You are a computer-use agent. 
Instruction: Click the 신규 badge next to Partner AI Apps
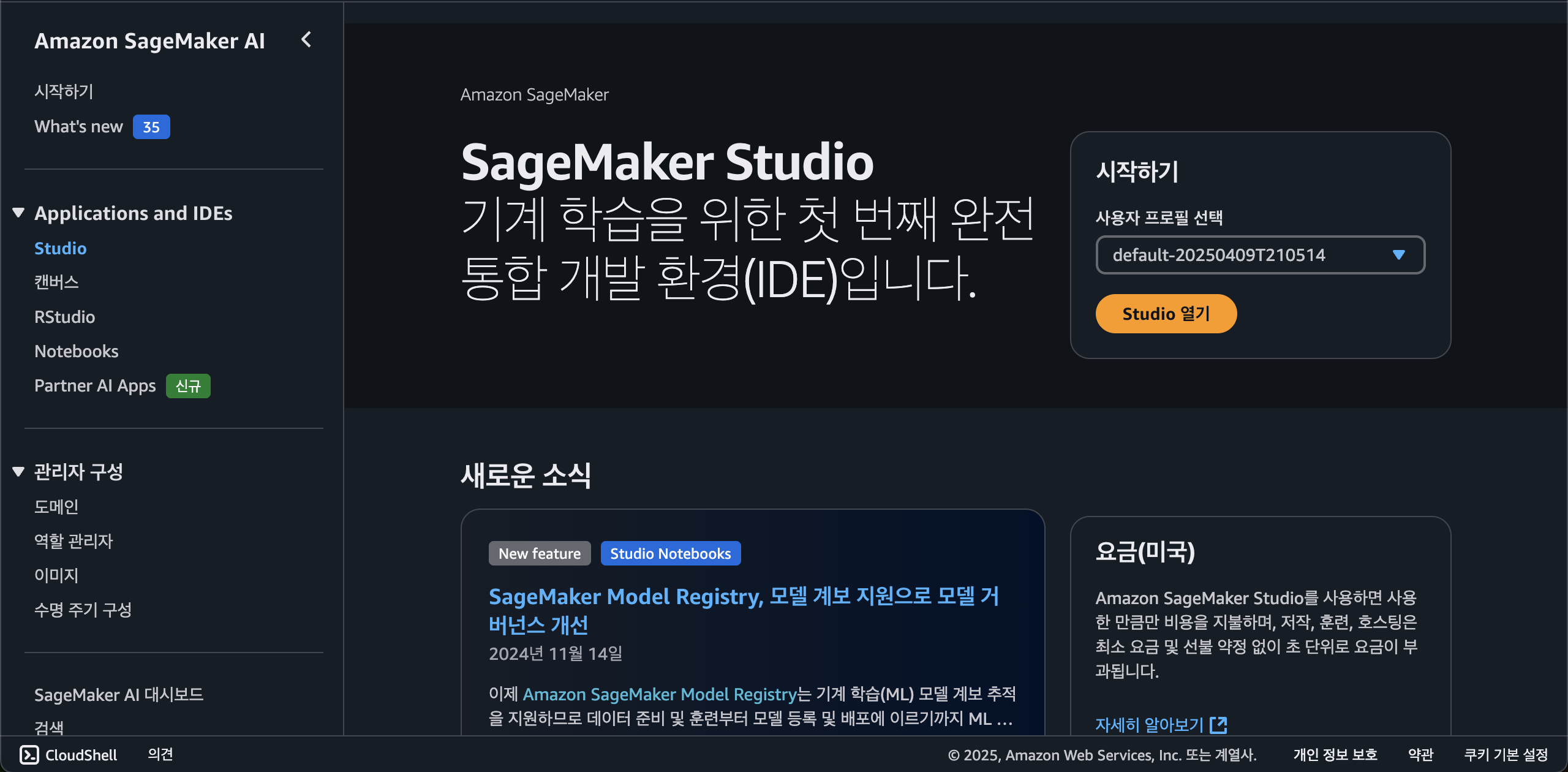pyautogui.click(x=188, y=386)
